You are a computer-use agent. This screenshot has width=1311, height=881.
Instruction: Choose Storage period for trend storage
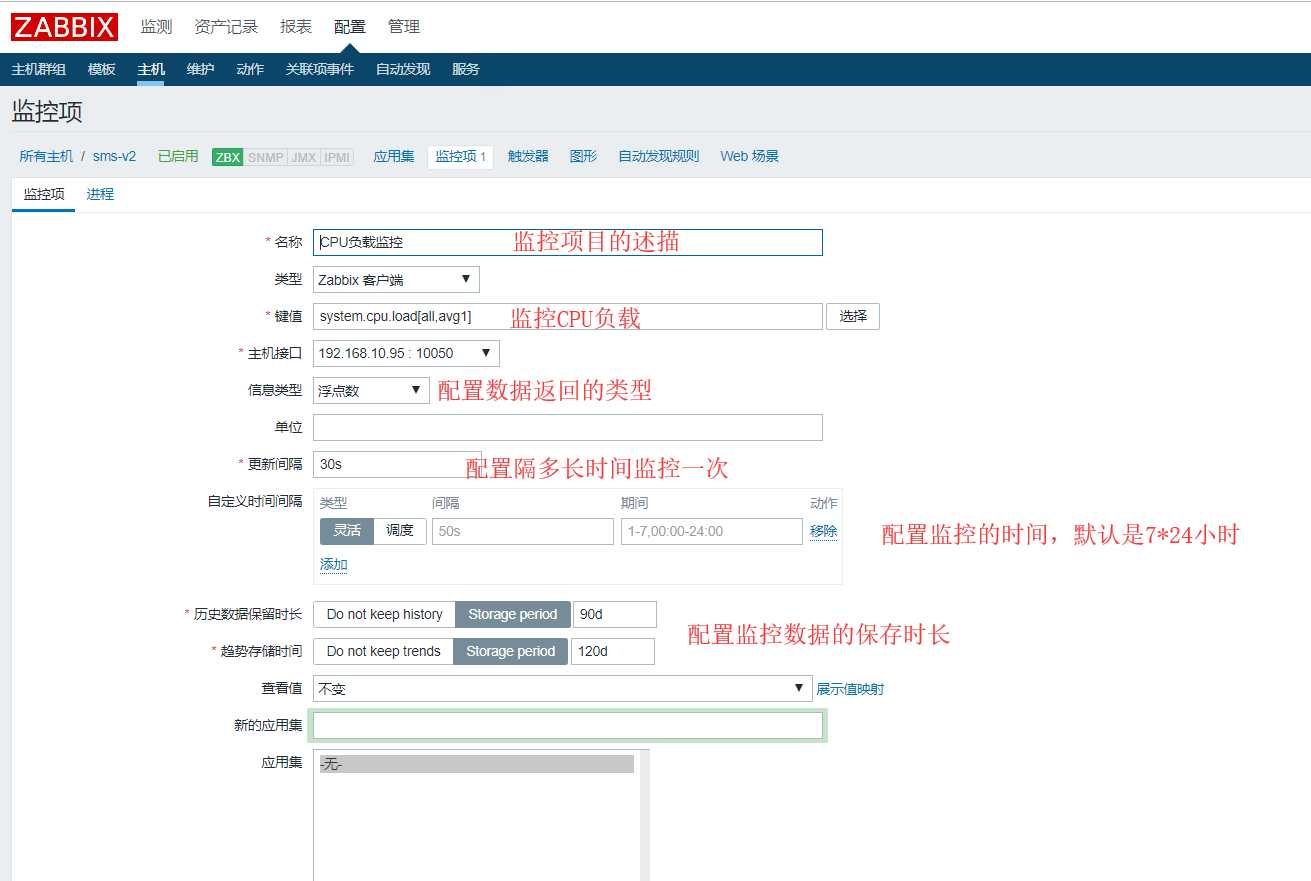[511, 651]
